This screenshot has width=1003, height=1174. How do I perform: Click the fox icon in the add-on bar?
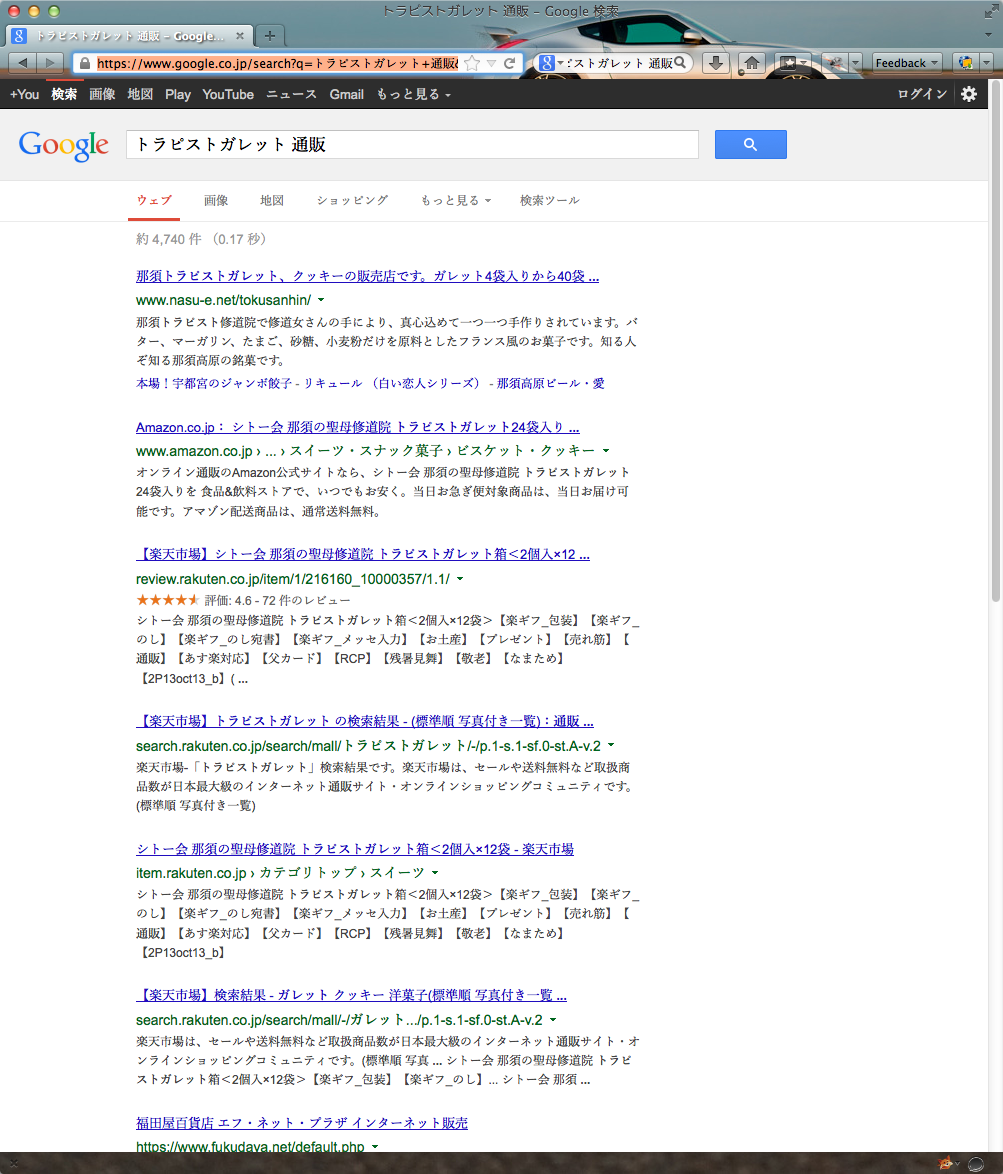click(x=945, y=1163)
